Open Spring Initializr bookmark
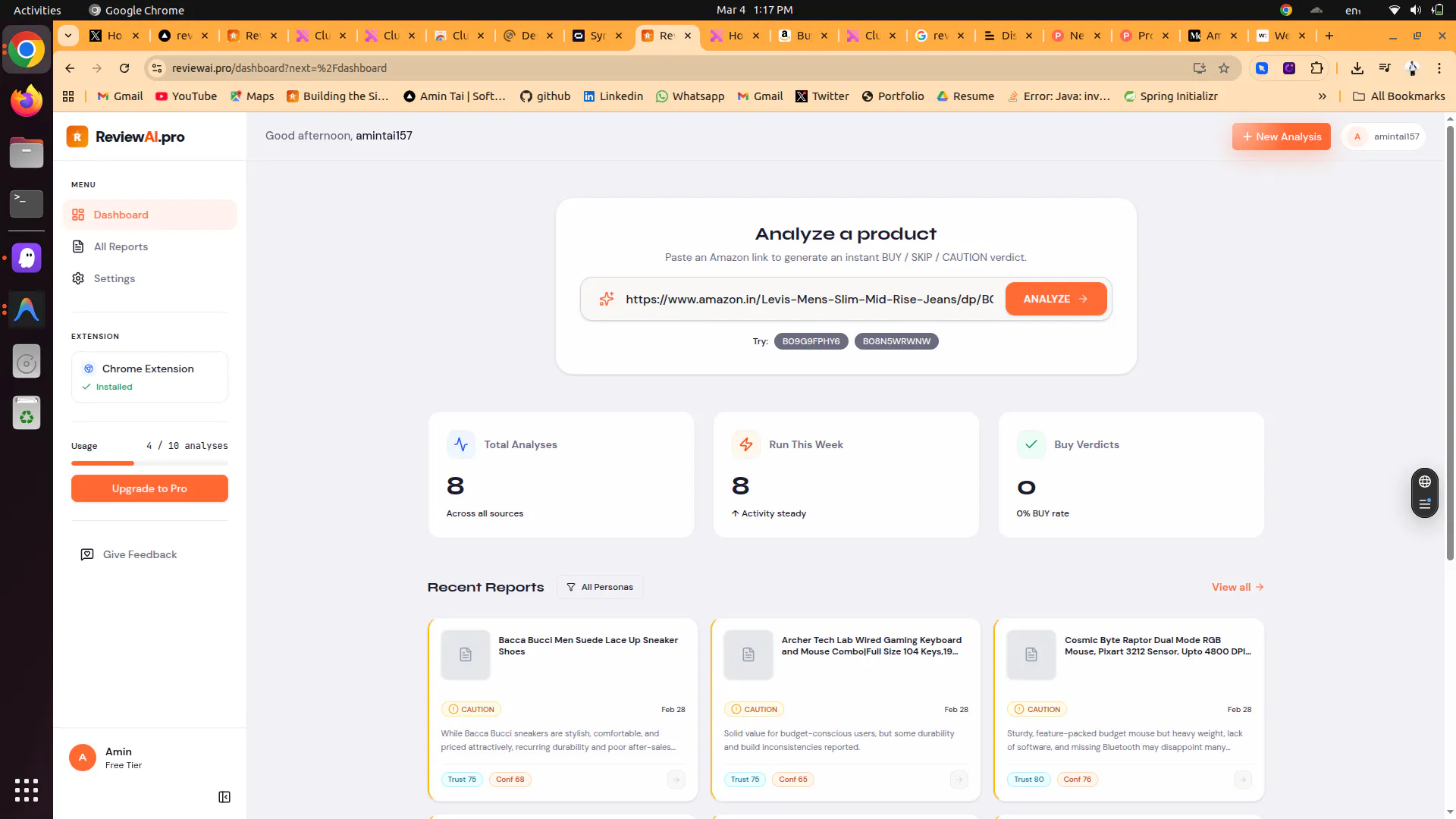1456x819 pixels. click(x=1171, y=96)
